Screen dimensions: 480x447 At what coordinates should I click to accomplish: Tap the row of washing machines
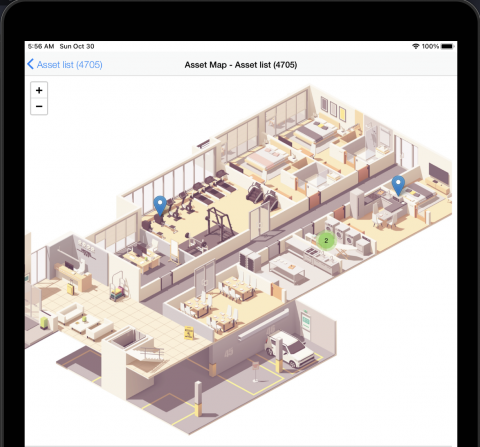coord(348,235)
